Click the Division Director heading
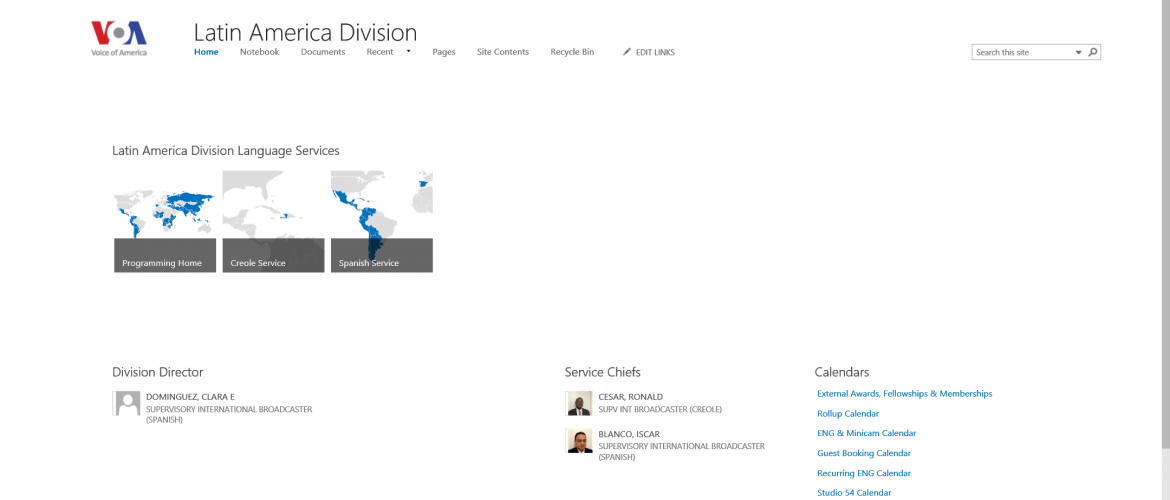The height and width of the screenshot is (500, 1170). (157, 372)
